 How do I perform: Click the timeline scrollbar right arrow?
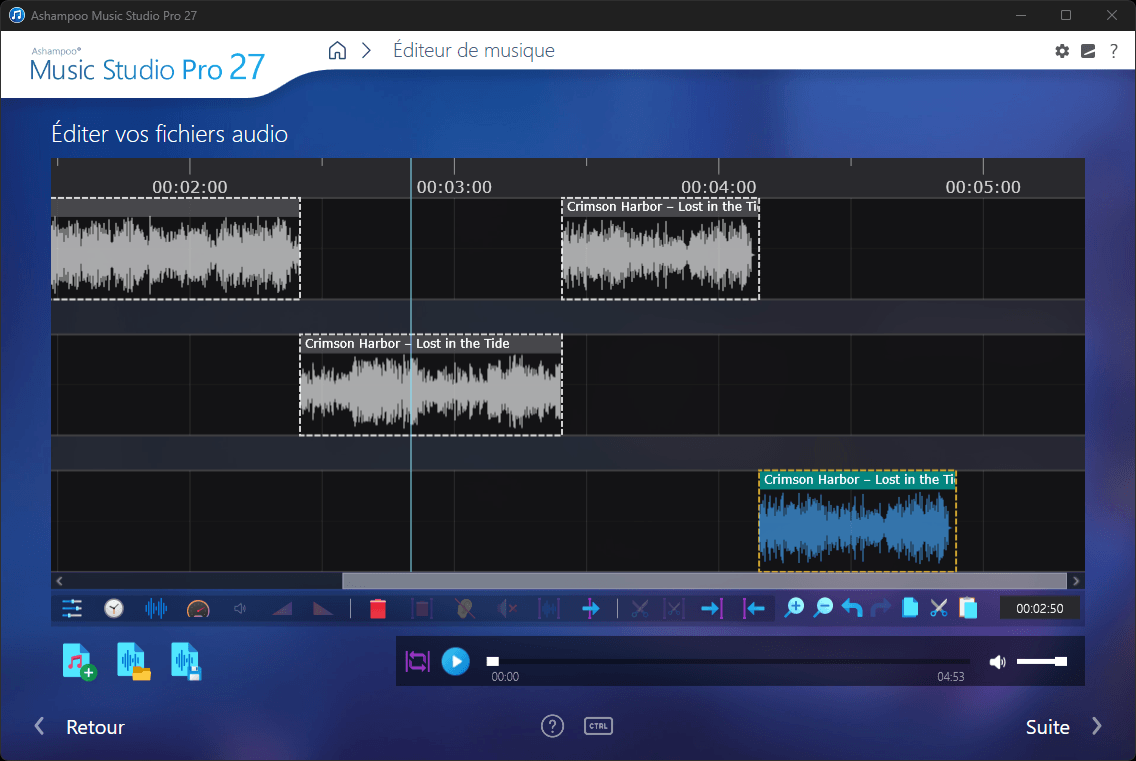[1076, 581]
